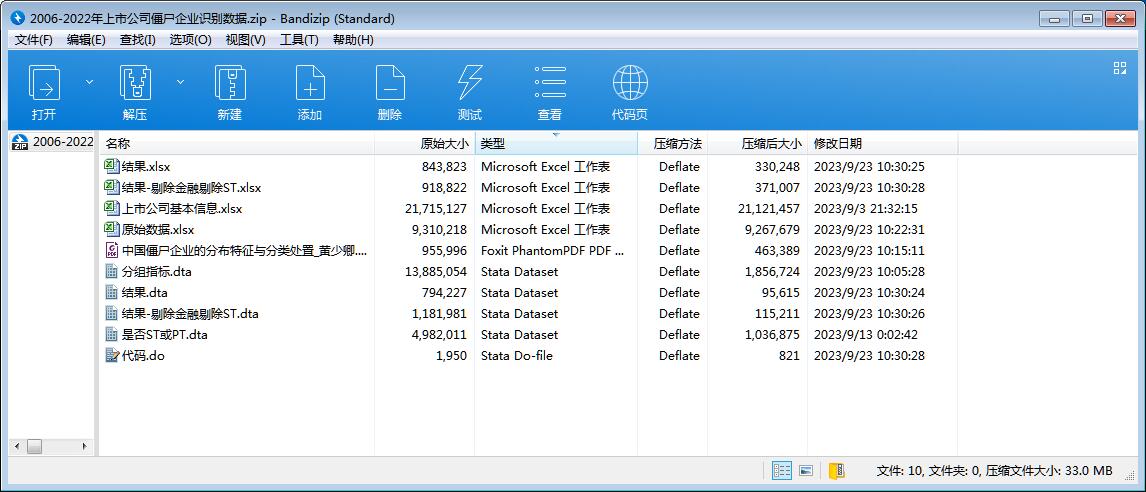Click the 添加 (Add) toolbar icon

pyautogui.click(x=310, y=83)
